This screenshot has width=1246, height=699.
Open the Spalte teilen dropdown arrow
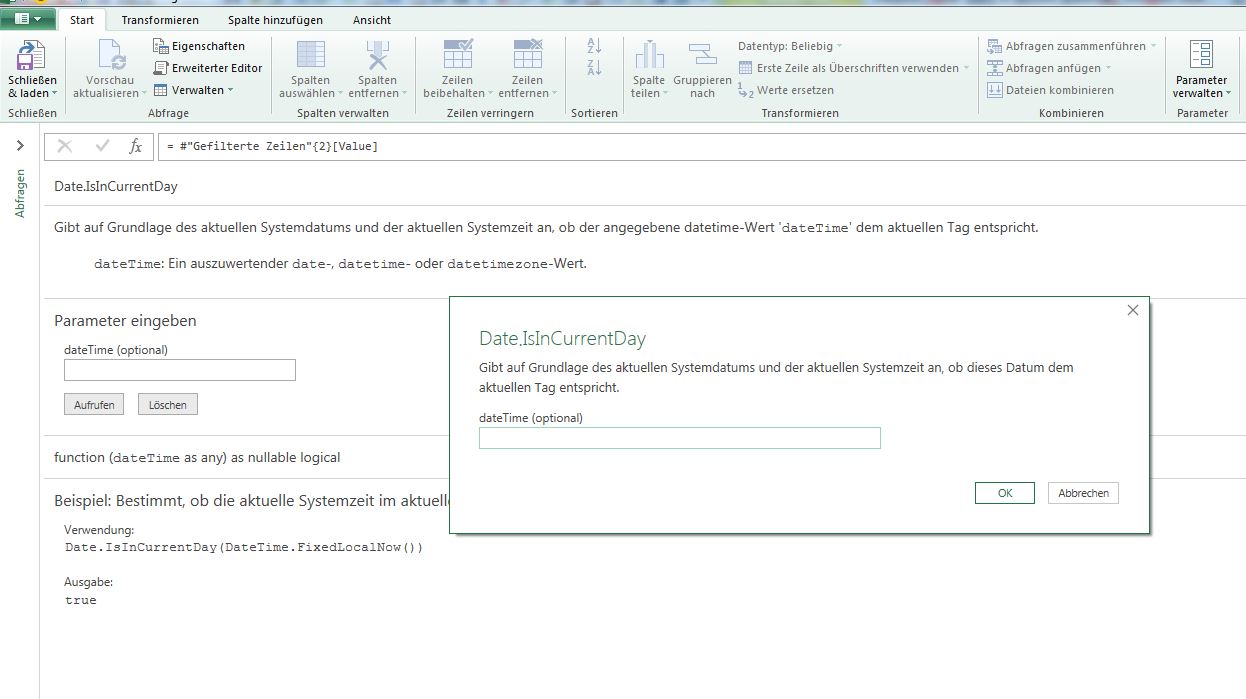(665, 94)
